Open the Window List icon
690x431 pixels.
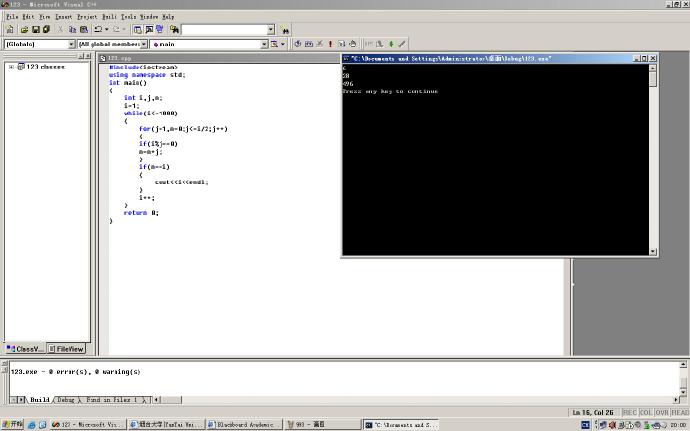point(160,29)
